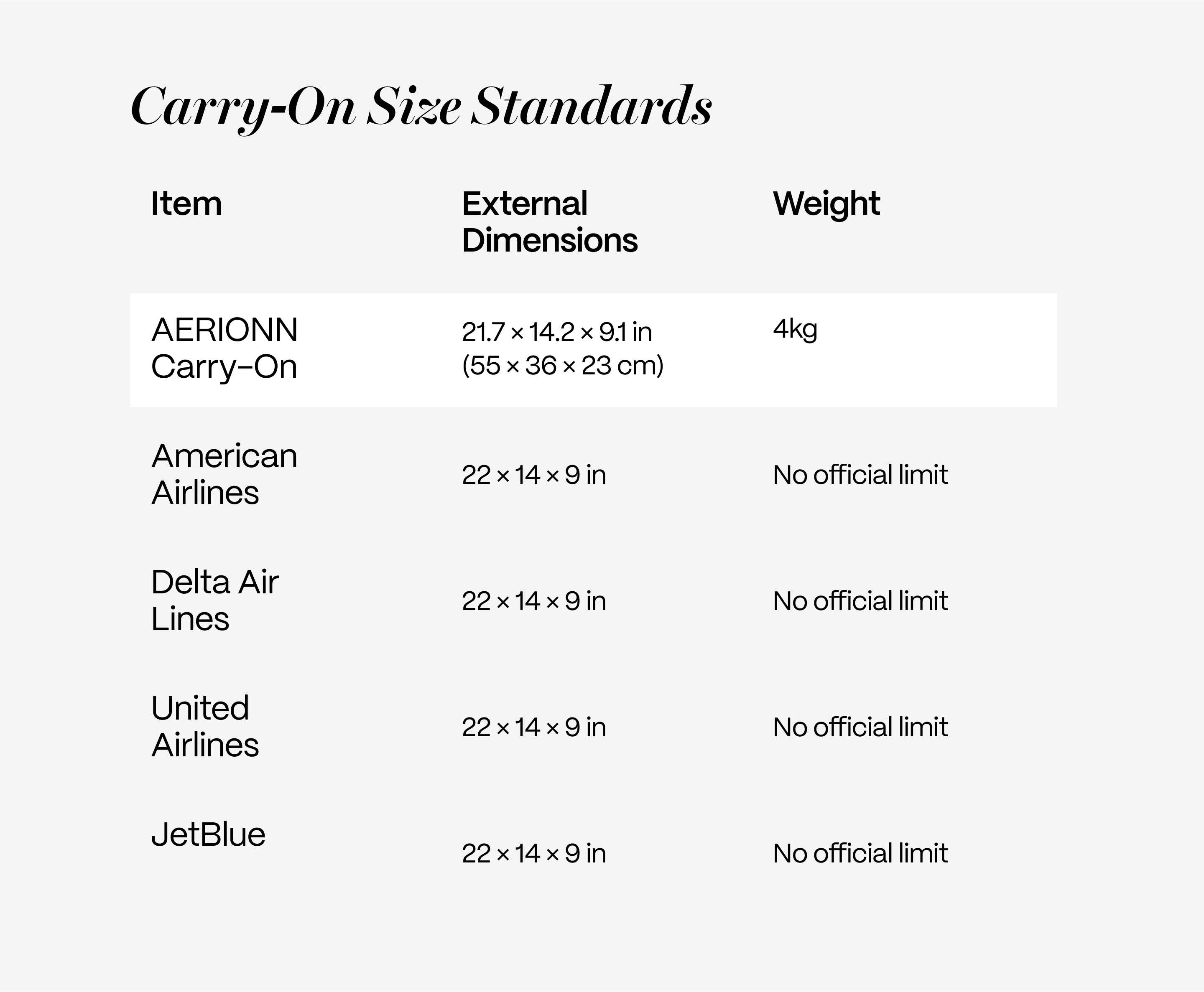Click American Airlines' No official limit text
Image resolution: width=1204 pixels, height=992 pixels.
pyautogui.click(x=860, y=475)
